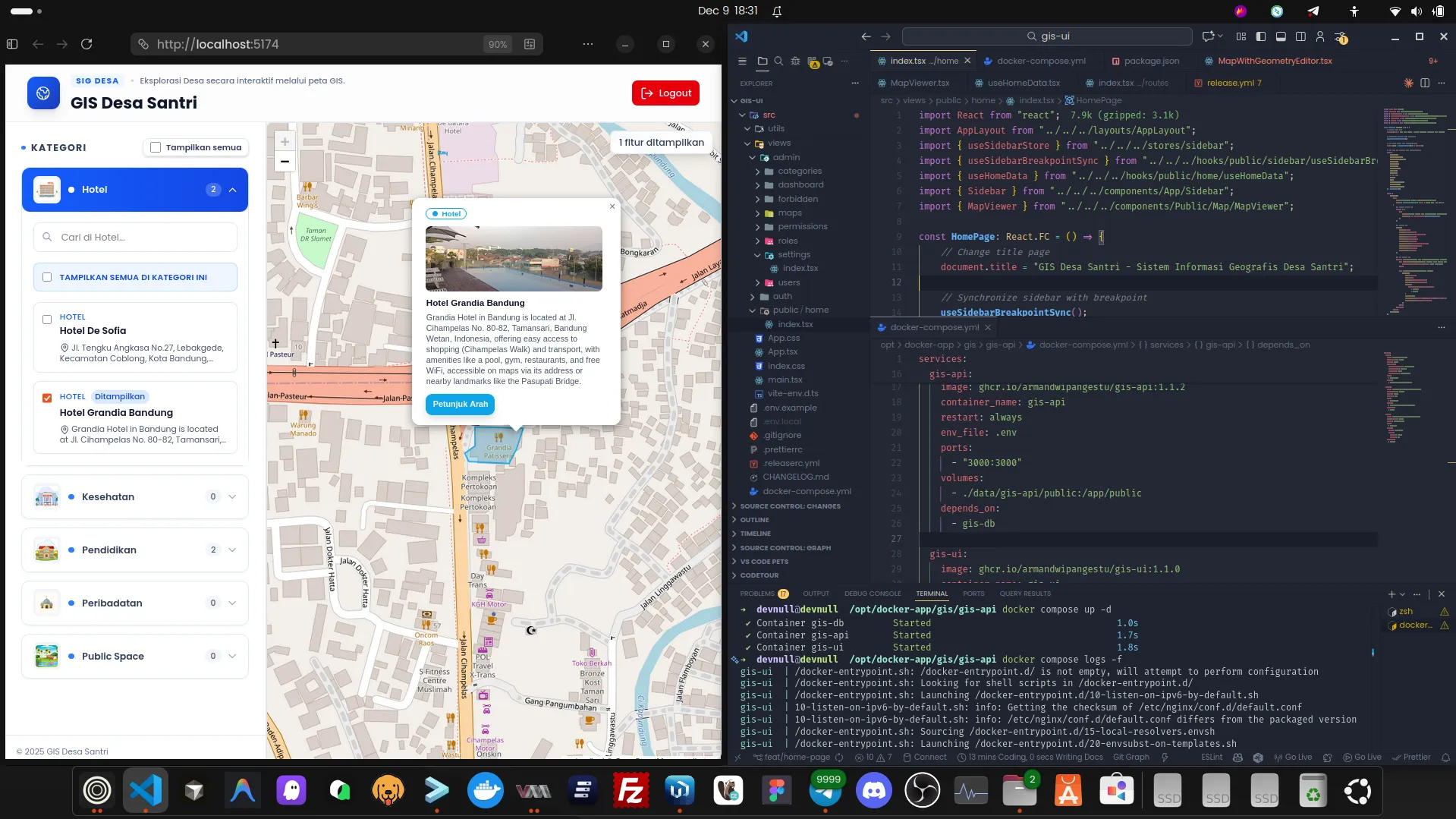The image size is (1456, 819).
Task: Check the Tampilkan semua checkbox
Action: [156, 147]
